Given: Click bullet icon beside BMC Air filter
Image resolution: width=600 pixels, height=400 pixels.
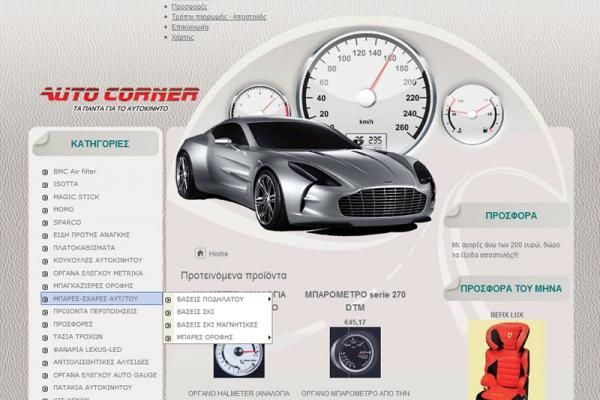Looking at the screenshot, I should (x=45, y=172).
